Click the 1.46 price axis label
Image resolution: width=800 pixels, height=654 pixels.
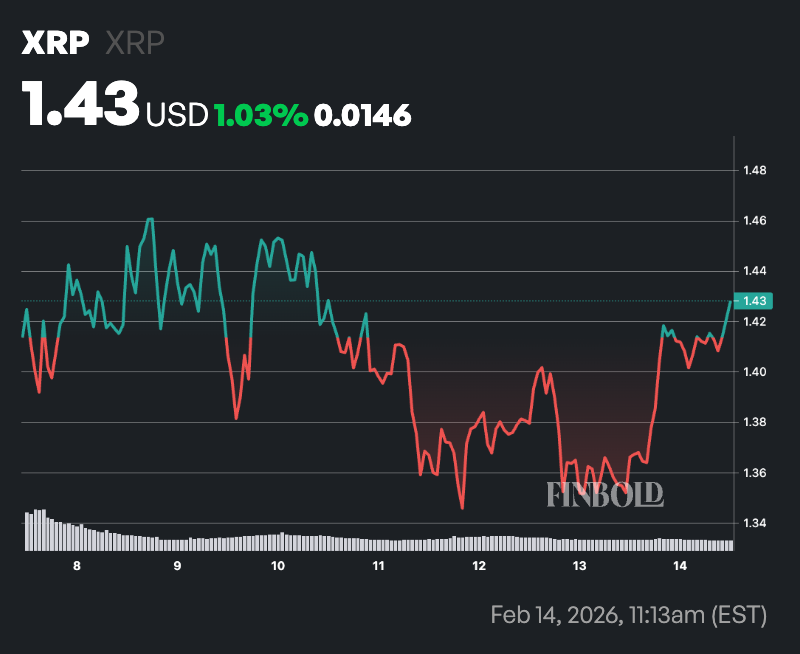coord(754,221)
